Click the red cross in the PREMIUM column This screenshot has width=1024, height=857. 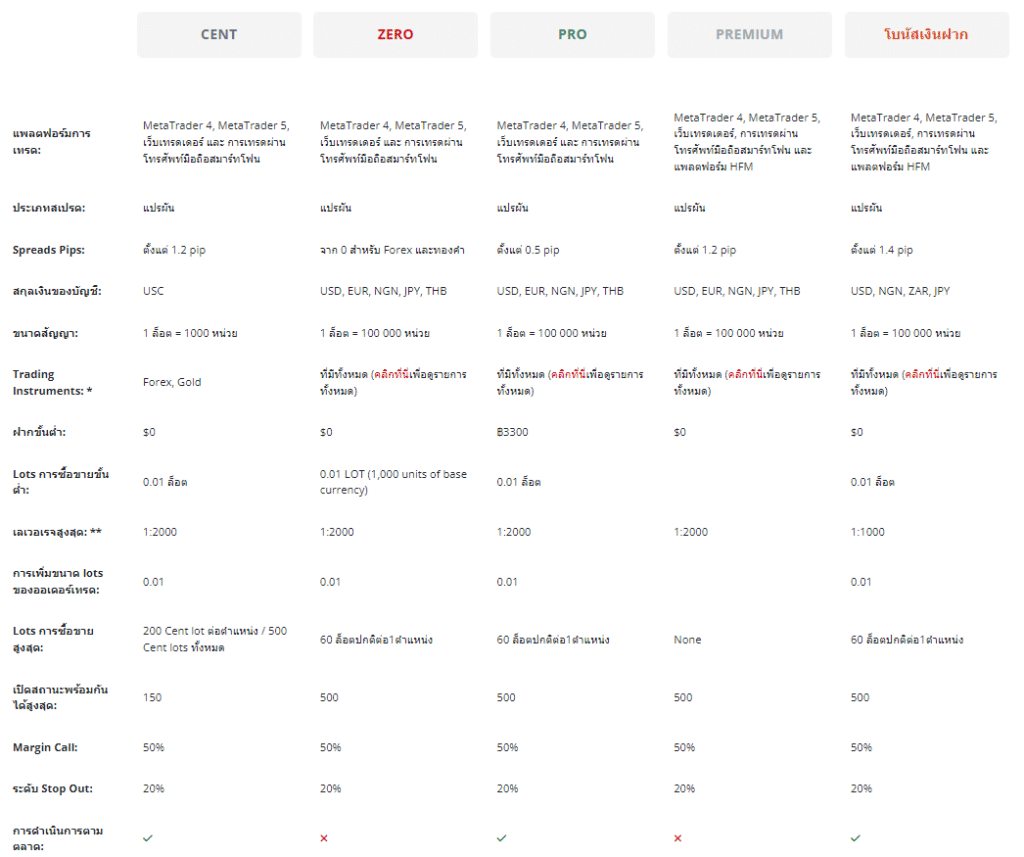[x=678, y=838]
